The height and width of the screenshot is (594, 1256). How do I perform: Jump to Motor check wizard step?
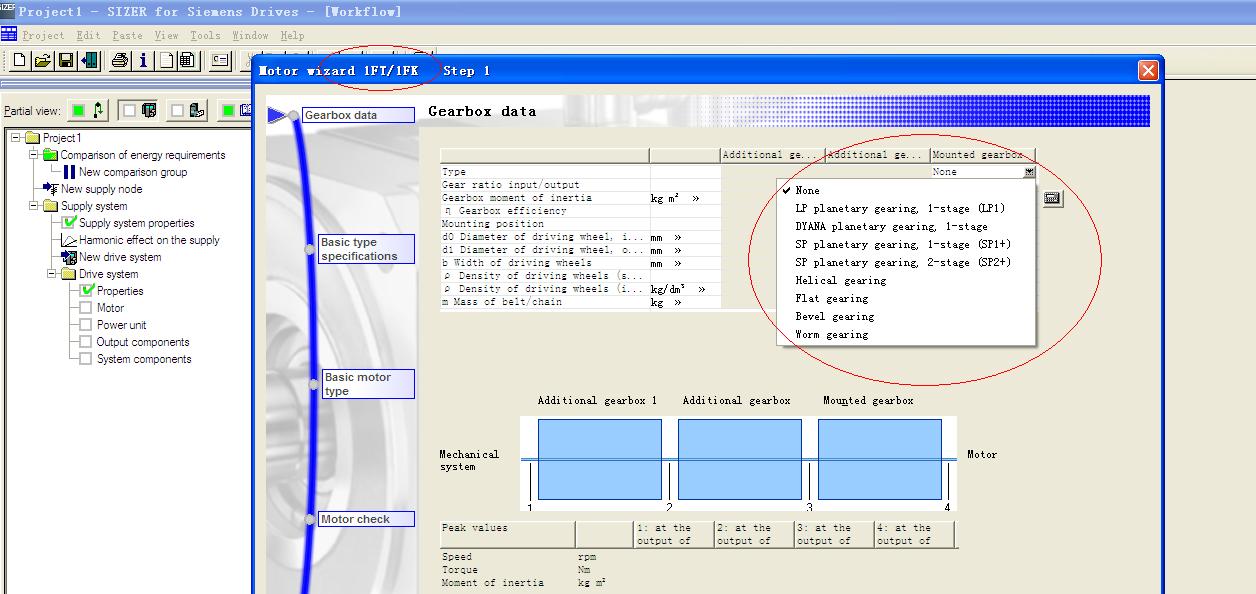(366, 519)
